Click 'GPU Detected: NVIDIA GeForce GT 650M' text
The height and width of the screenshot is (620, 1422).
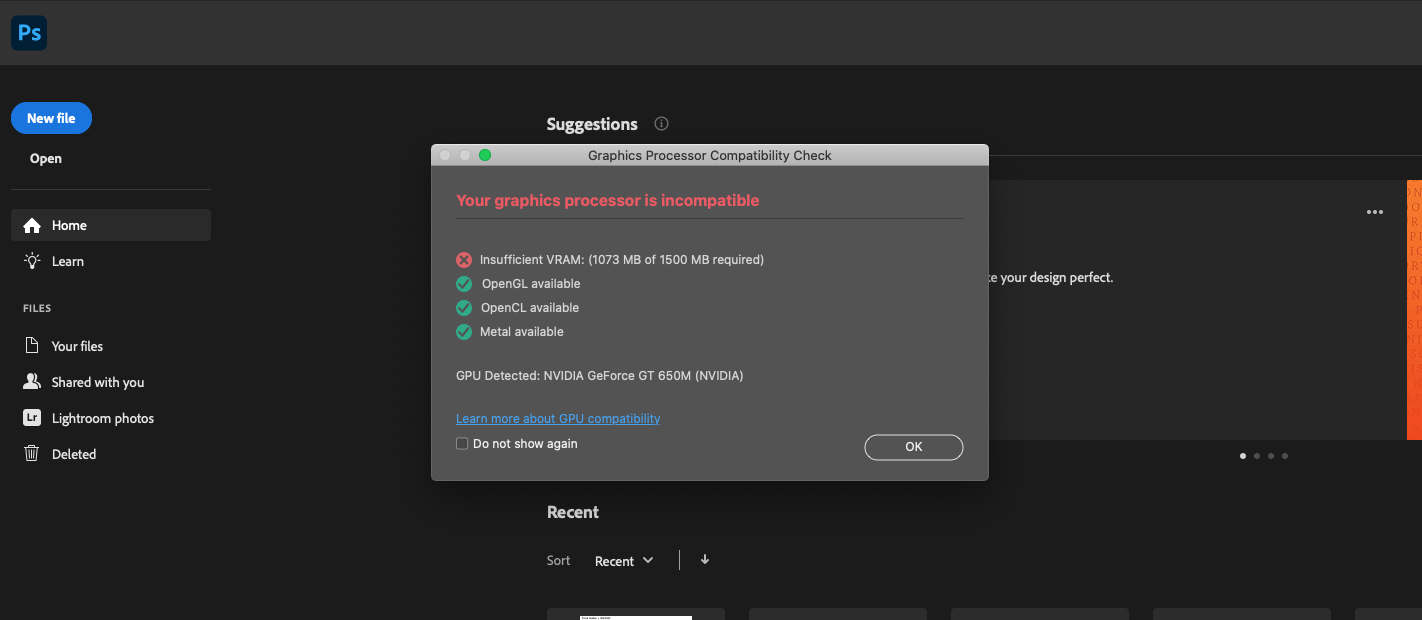pos(599,376)
